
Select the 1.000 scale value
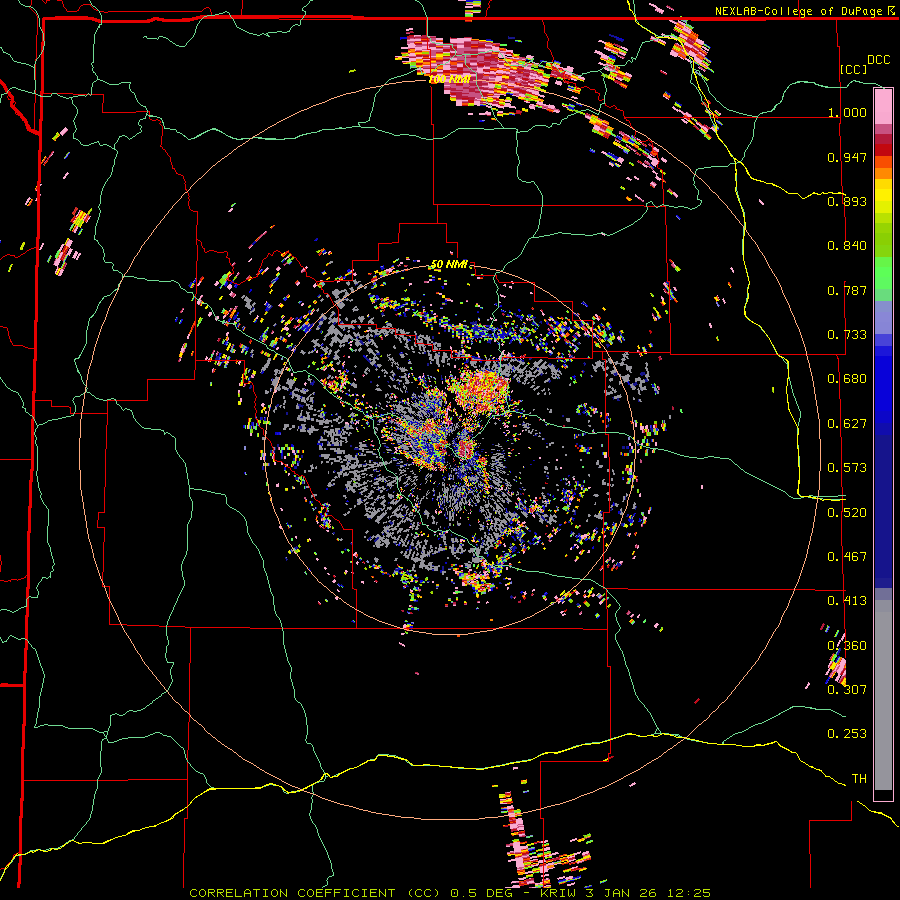pos(847,112)
